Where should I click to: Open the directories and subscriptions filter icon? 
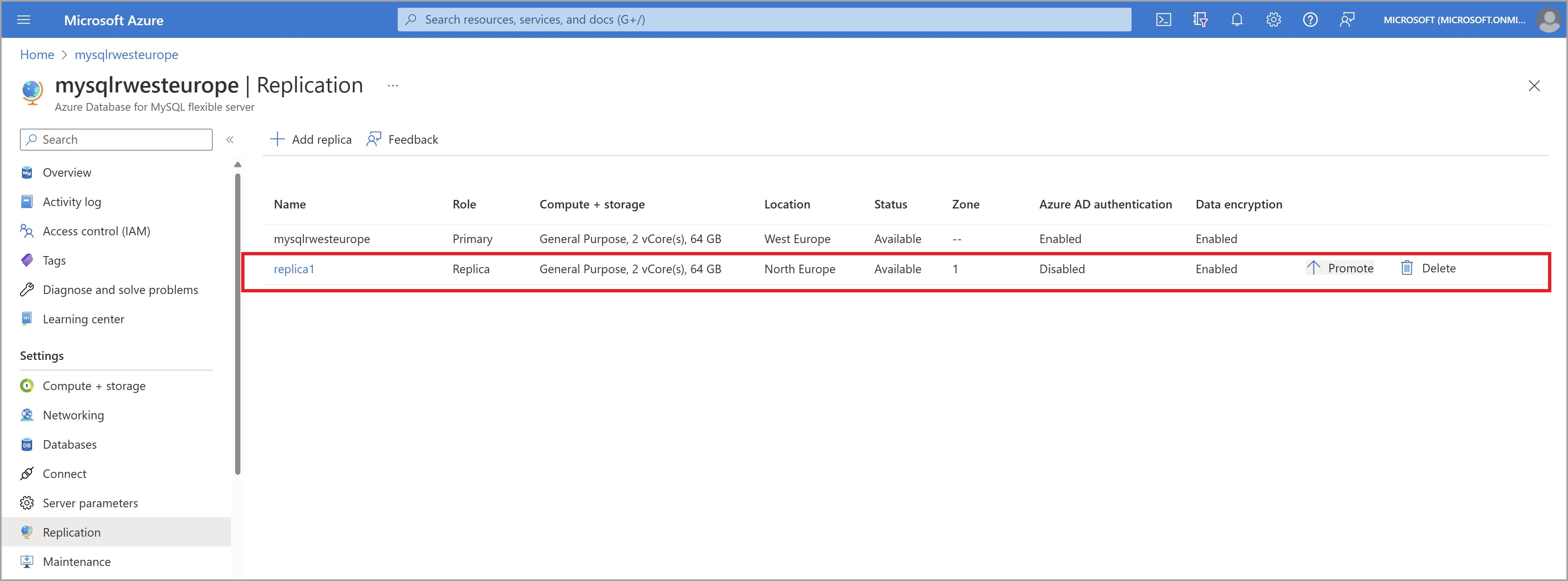1200,20
